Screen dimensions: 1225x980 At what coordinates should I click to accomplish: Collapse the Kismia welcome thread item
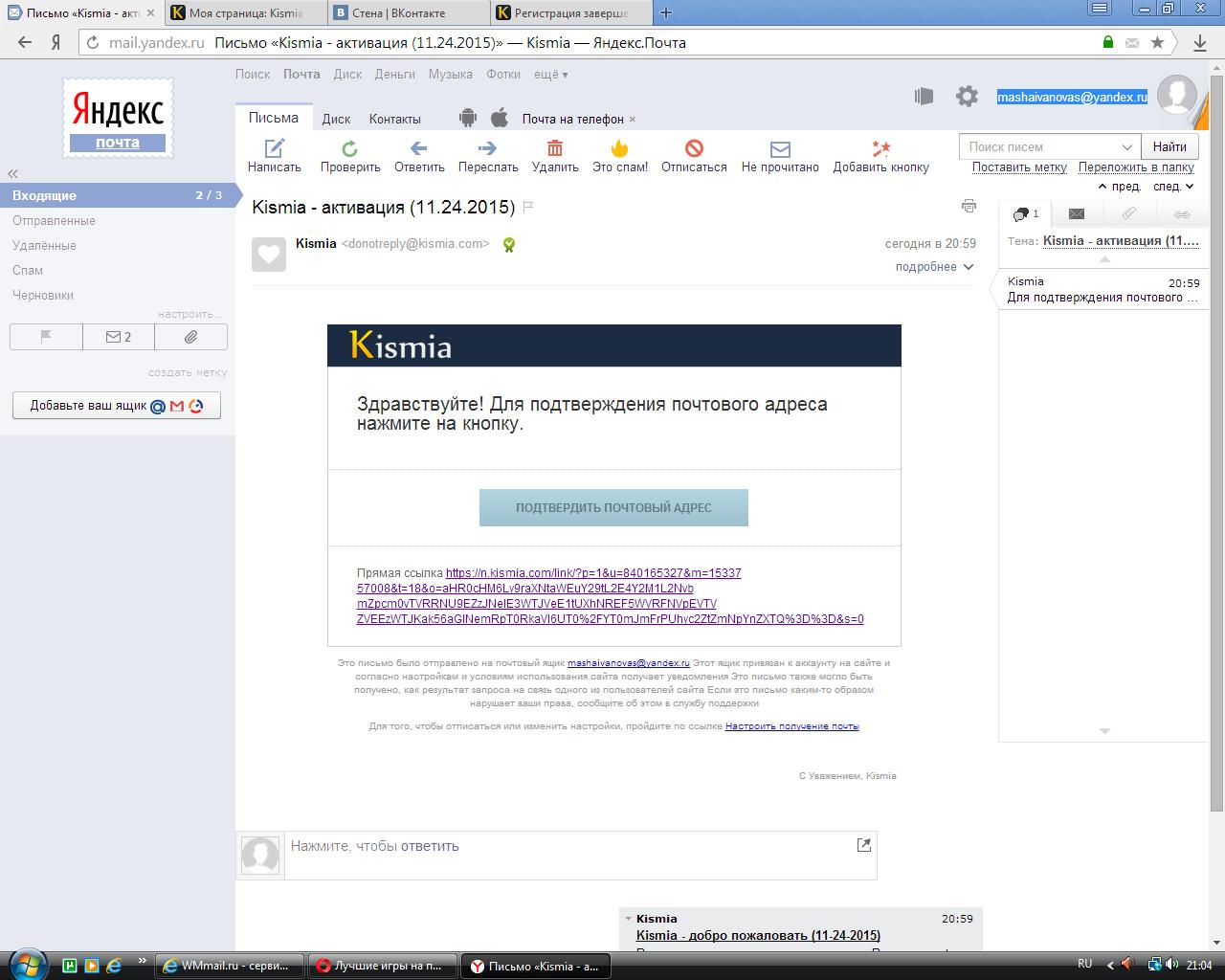628,919
